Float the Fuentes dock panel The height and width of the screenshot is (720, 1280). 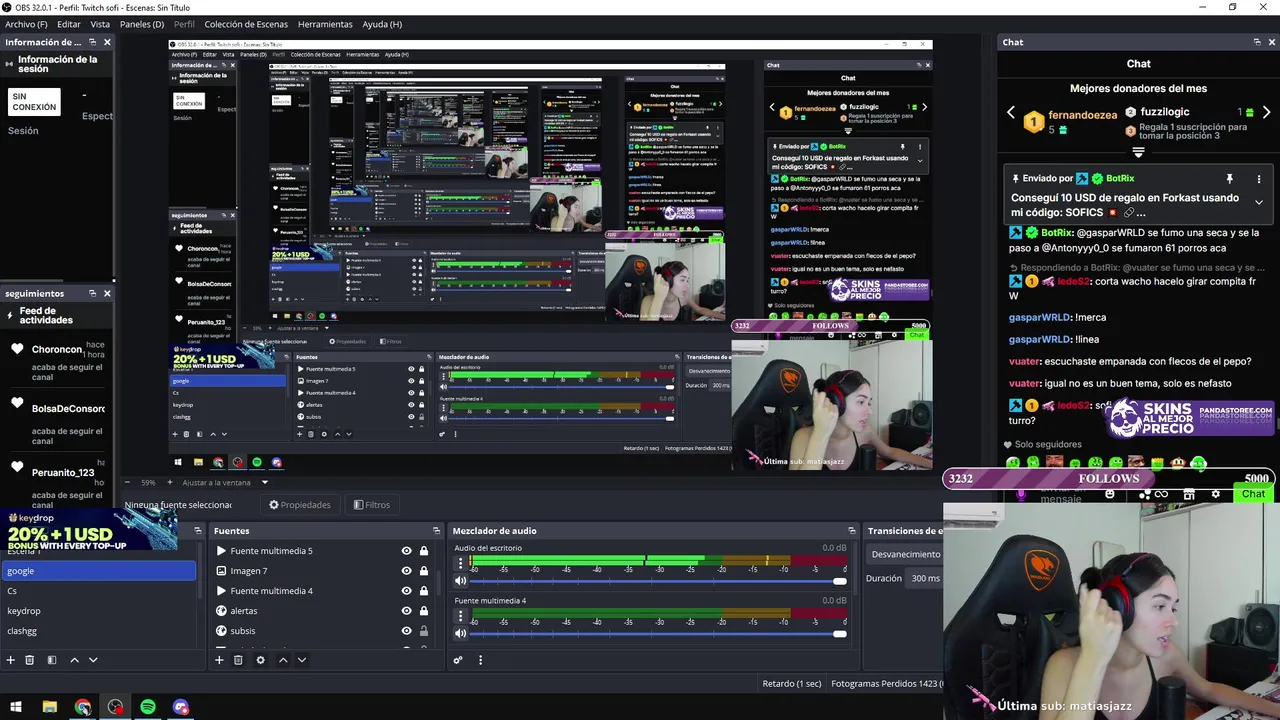point(436,531)
